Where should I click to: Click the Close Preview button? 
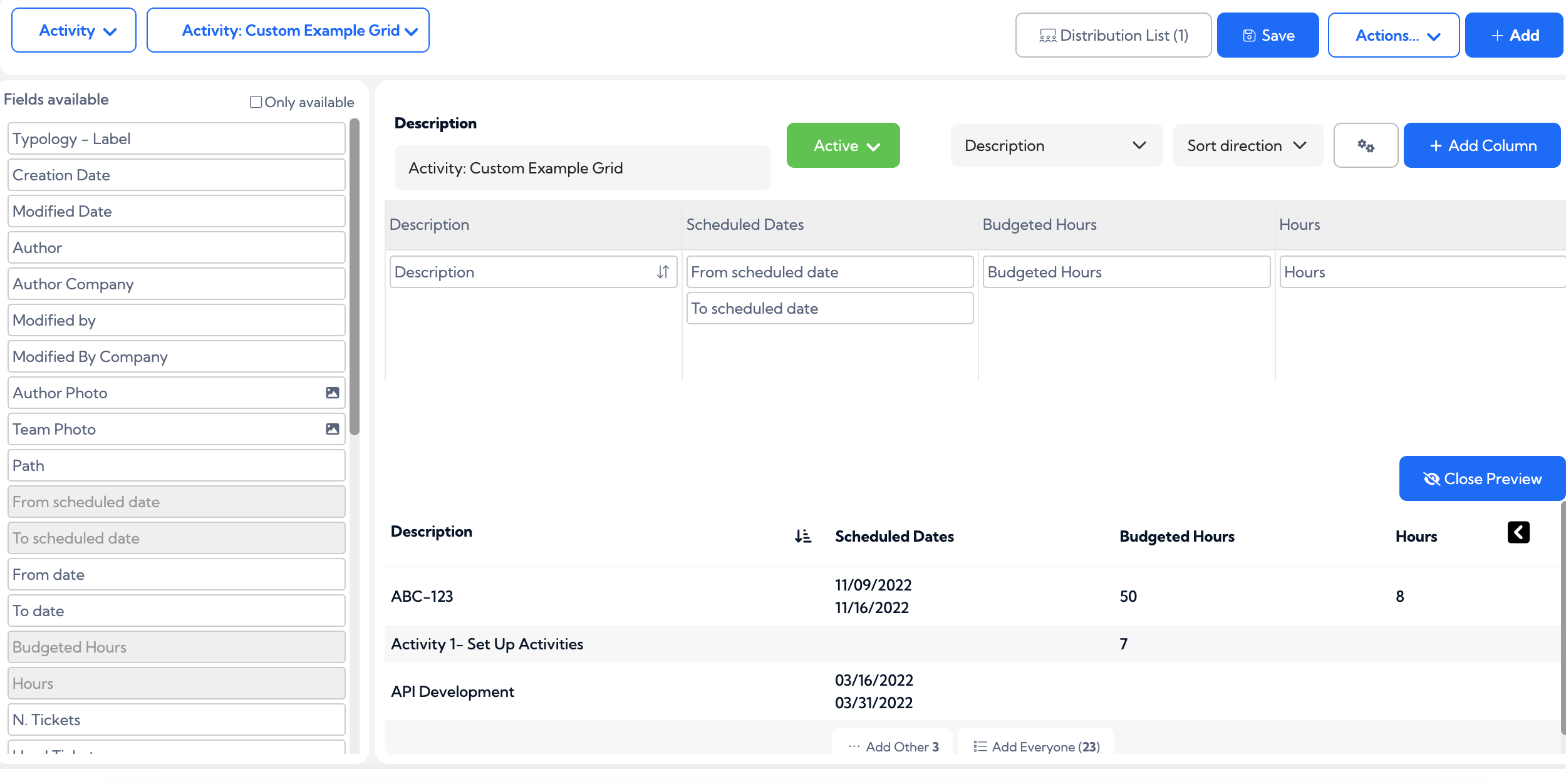(x=1482, y=478)
